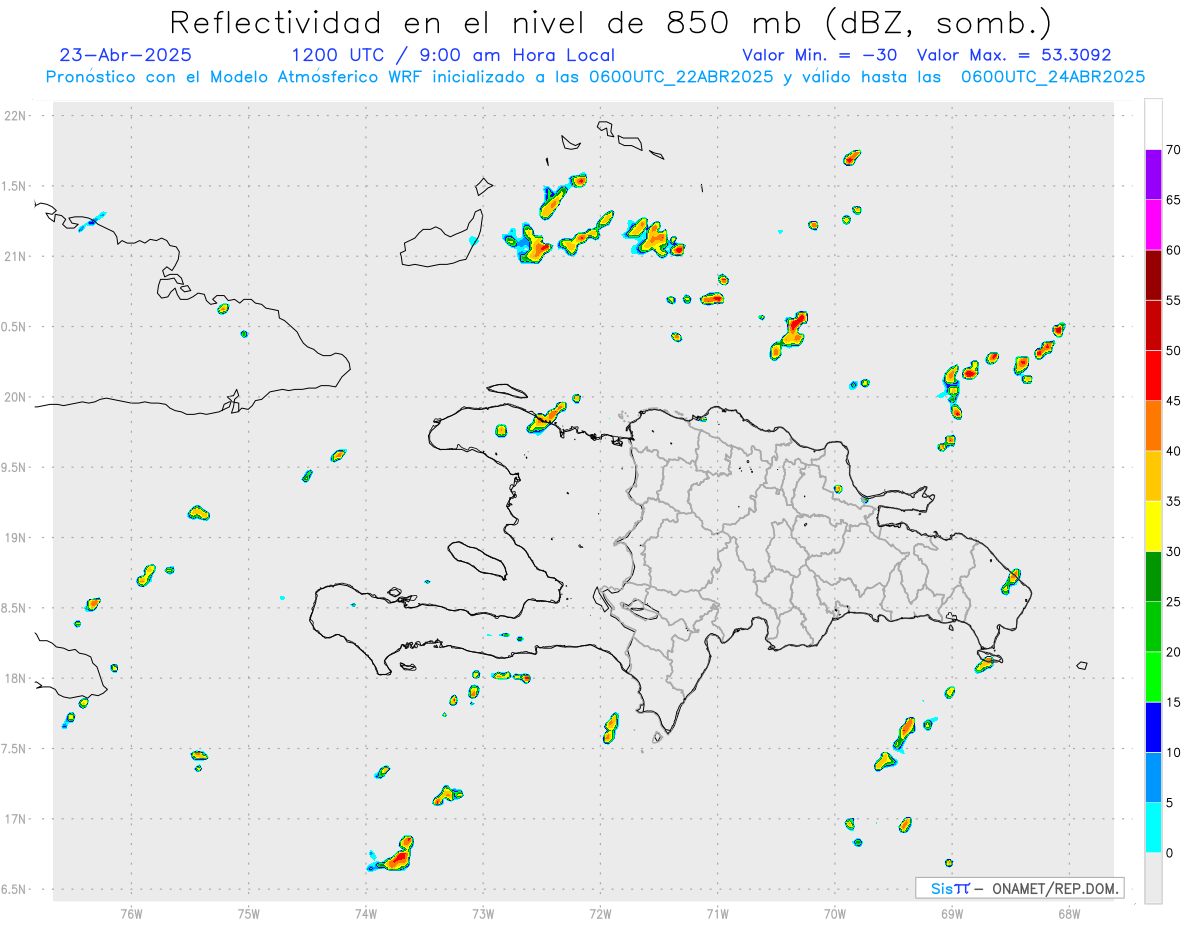The width and height of the screenshot is (1200, 927).
Task: Click the 'Valor Max. = 53.3092' text
Action: tap(1014, 55)
